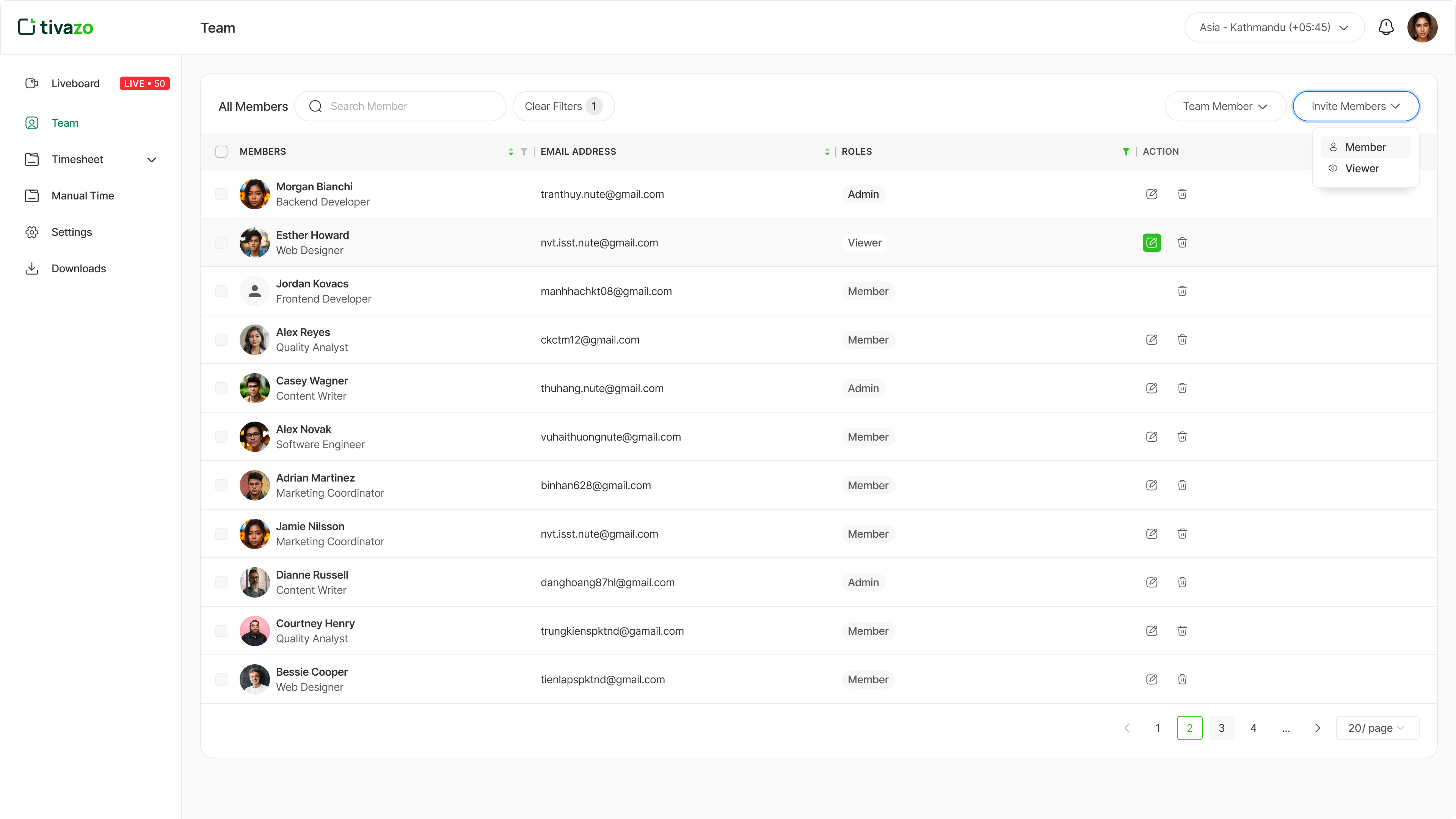The height and width of the screenshot is (819, 1456).
Task: Tick Alex Reyes's checkbox
Action: pyautogui.click(x=221, y=340)
